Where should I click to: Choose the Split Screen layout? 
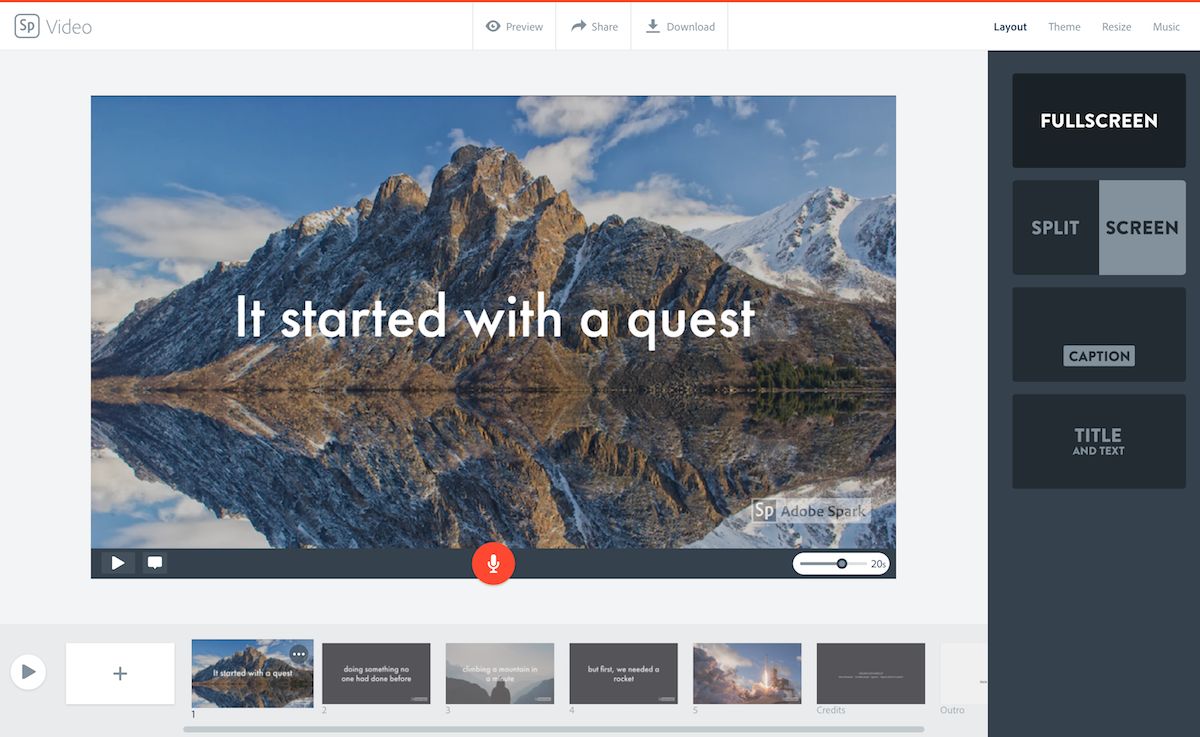[x=1098, y=228]
